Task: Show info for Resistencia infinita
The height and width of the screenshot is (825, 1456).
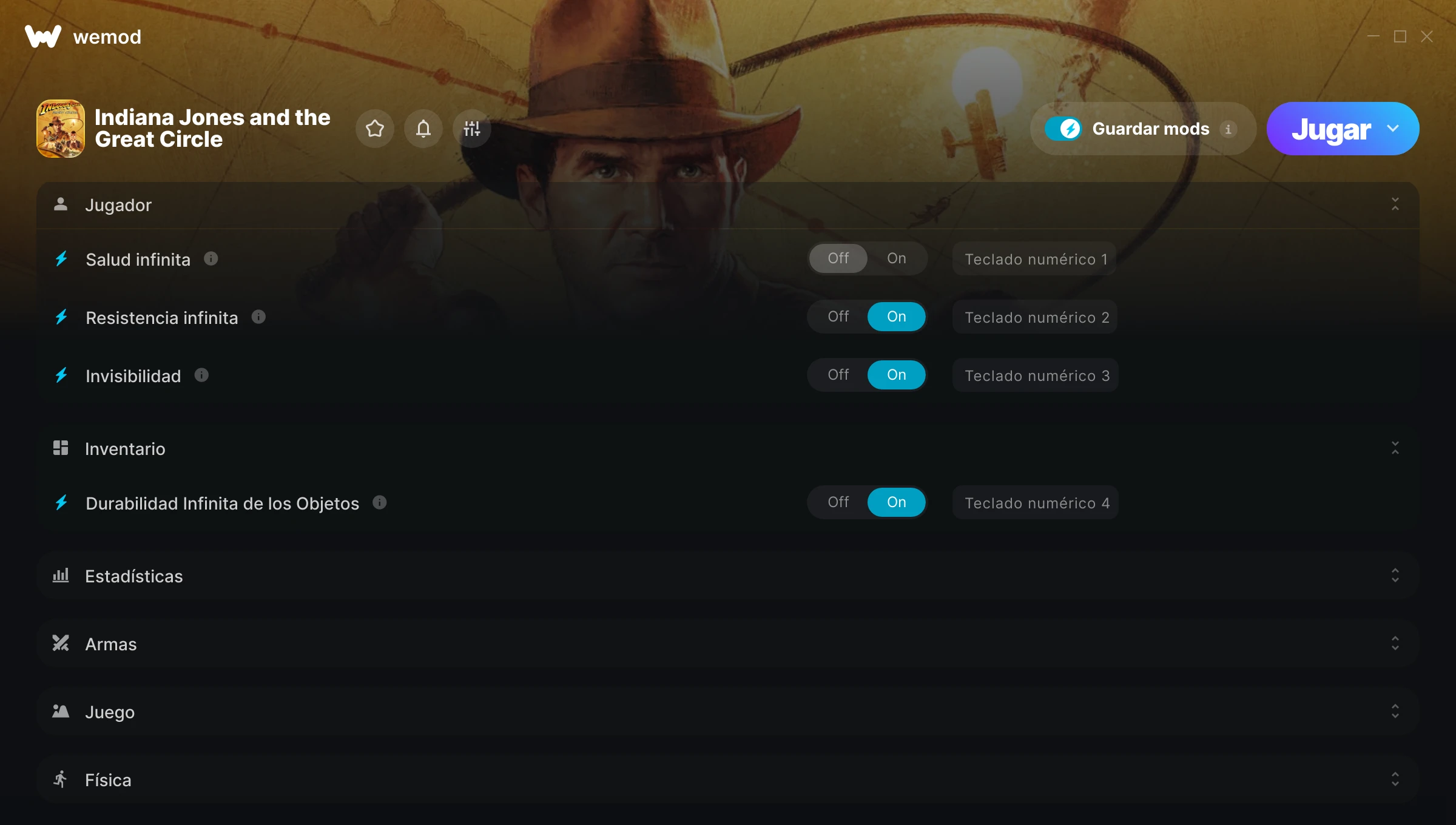Action: point(258,317)
